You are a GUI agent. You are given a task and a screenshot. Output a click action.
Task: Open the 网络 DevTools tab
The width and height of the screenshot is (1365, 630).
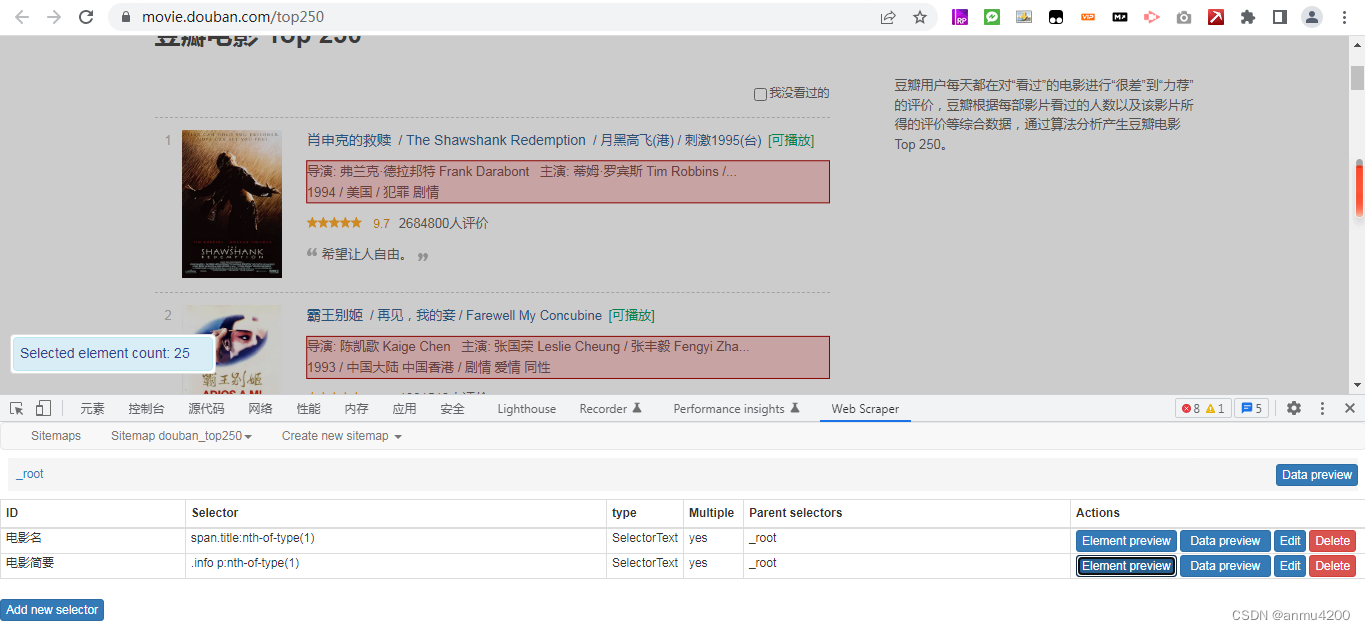coord(260,408)
